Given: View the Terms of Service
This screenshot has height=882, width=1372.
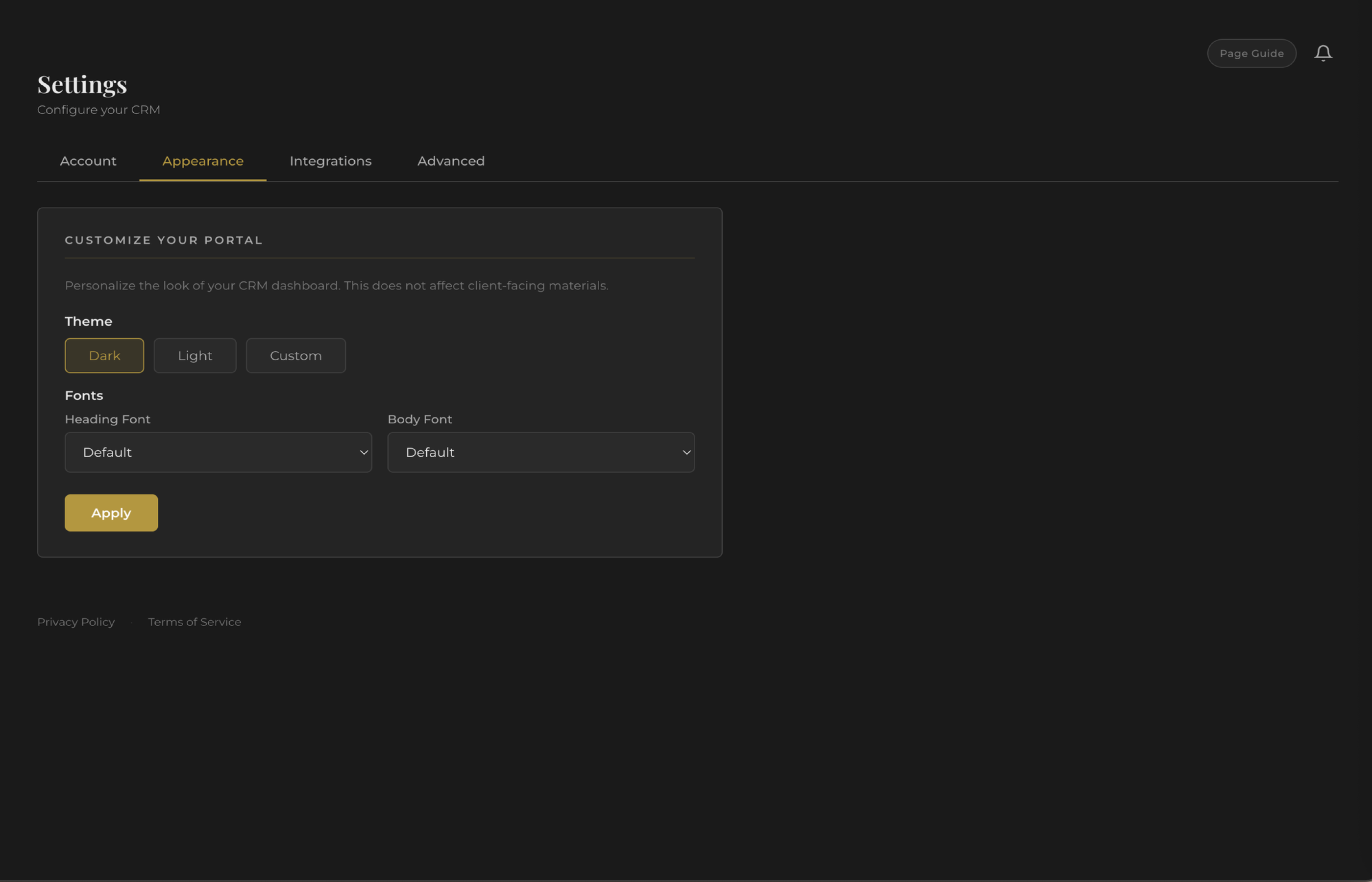Looking at the screenshot, I should point(194,621).
